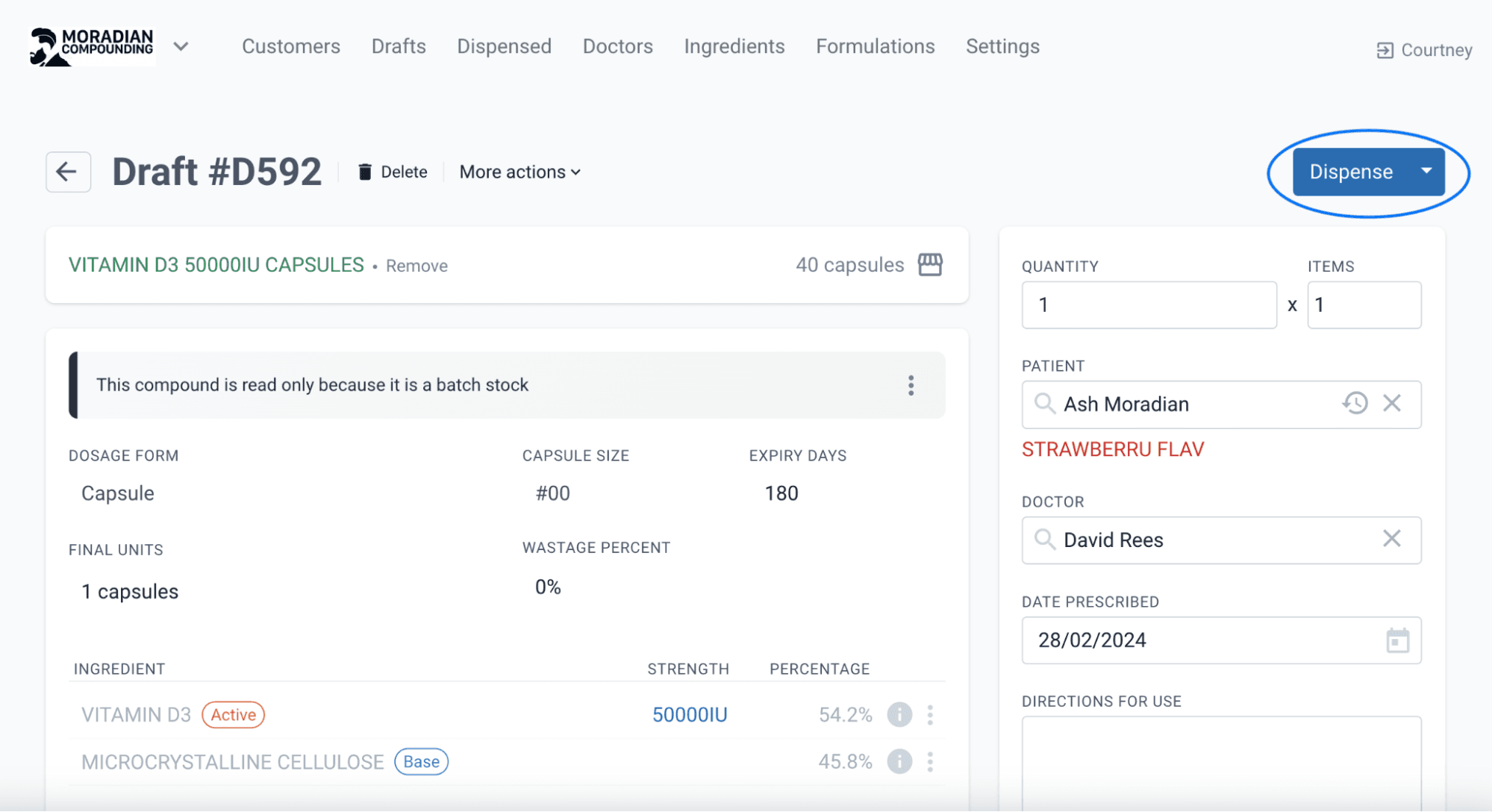This screenshot has width=1492, height=812.
Task: Click the 50000IU strength value
Action: coord(690,715)
